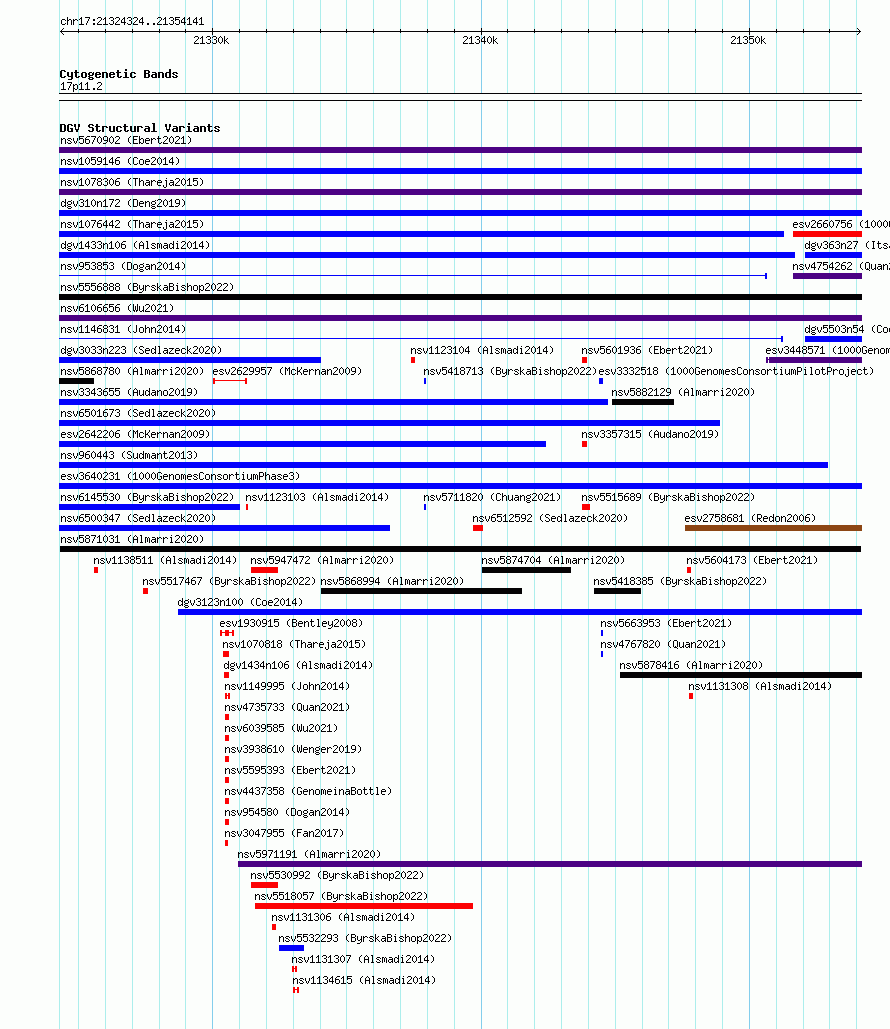
Task: Select nsv4735733 (Quan2021) variant label
Action: pos(287,707)
